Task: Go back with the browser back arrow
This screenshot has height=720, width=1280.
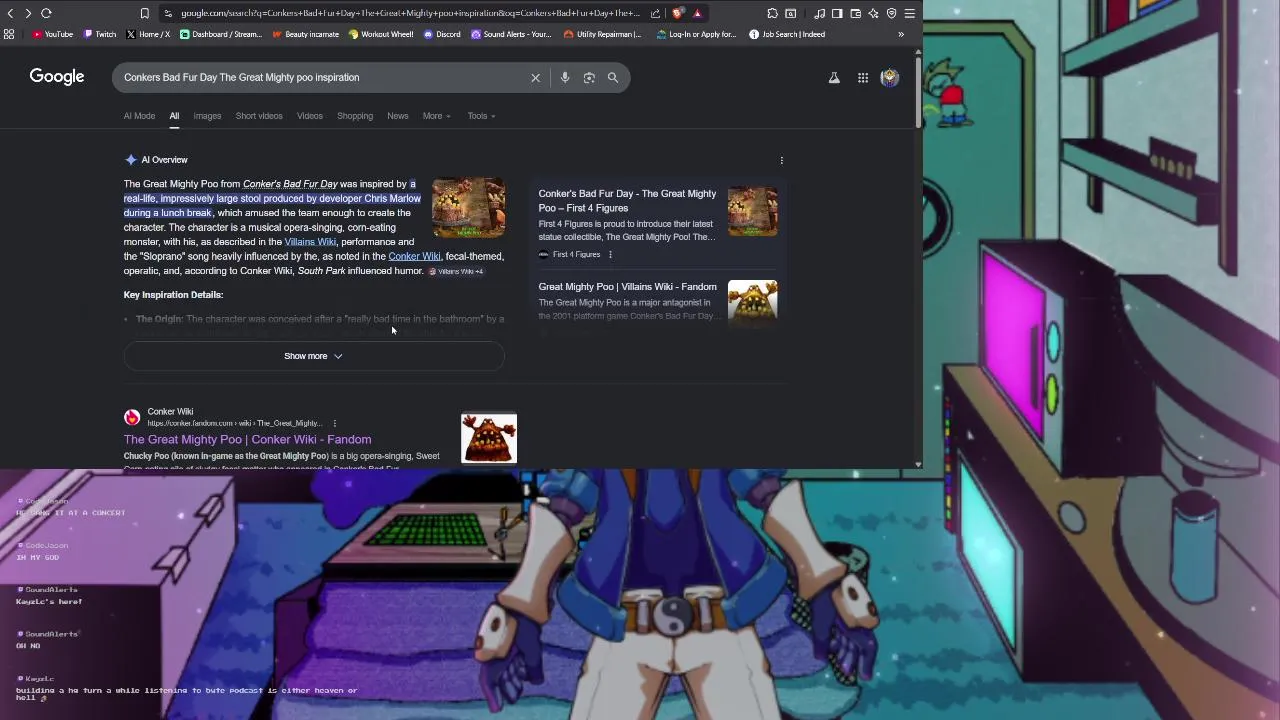Action: click(x=11, y=13)
